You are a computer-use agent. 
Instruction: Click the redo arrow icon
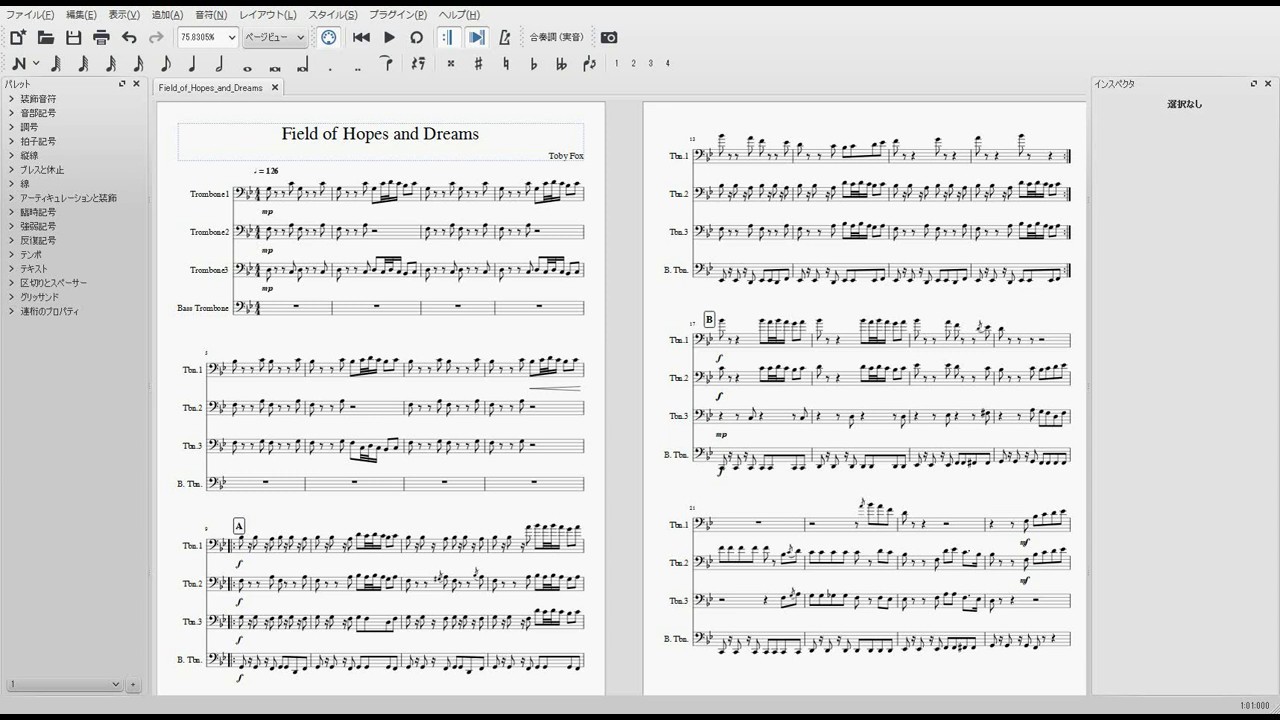click(156, 38)
